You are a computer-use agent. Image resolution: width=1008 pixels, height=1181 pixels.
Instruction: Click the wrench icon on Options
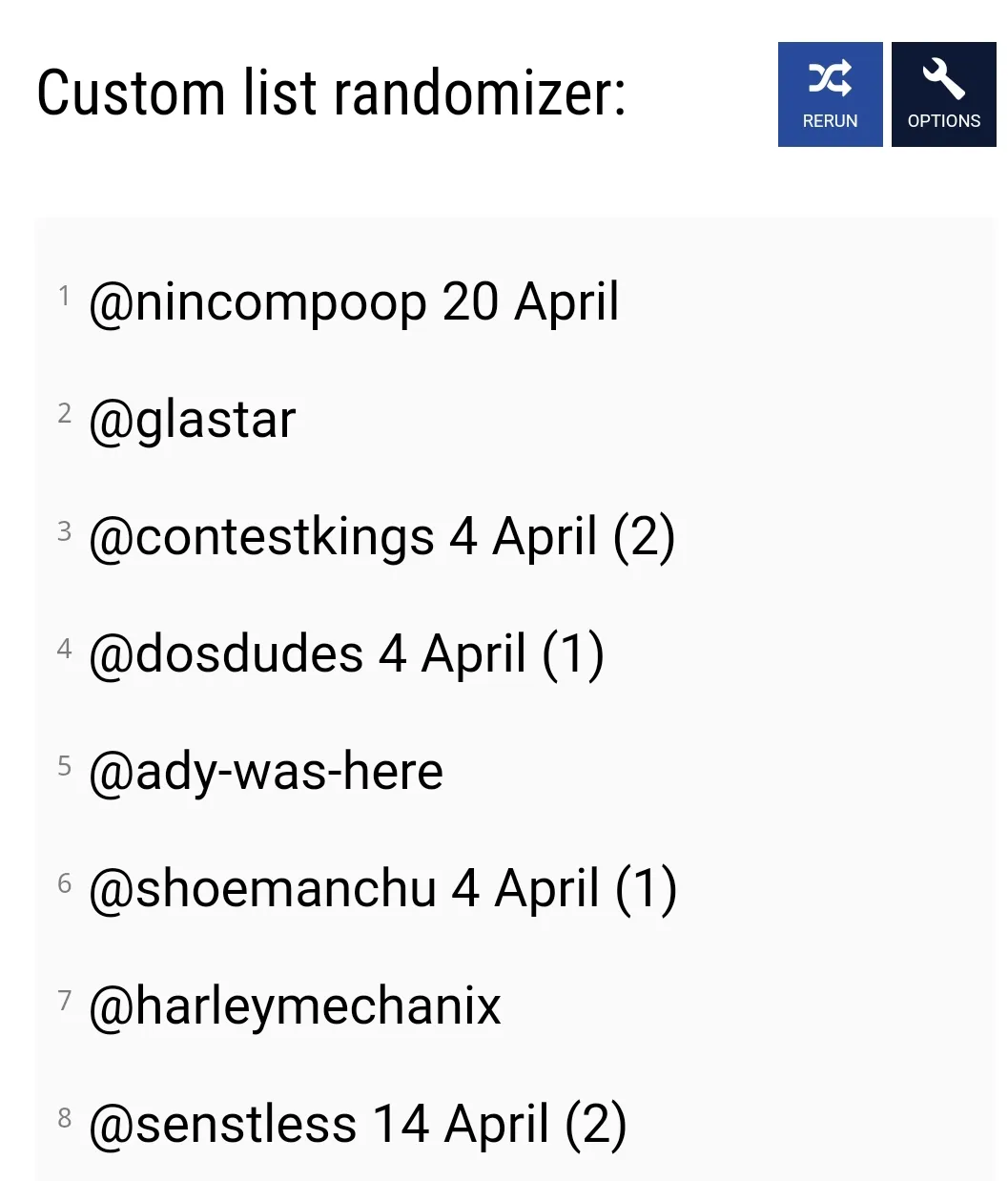[x=943, y=78]
